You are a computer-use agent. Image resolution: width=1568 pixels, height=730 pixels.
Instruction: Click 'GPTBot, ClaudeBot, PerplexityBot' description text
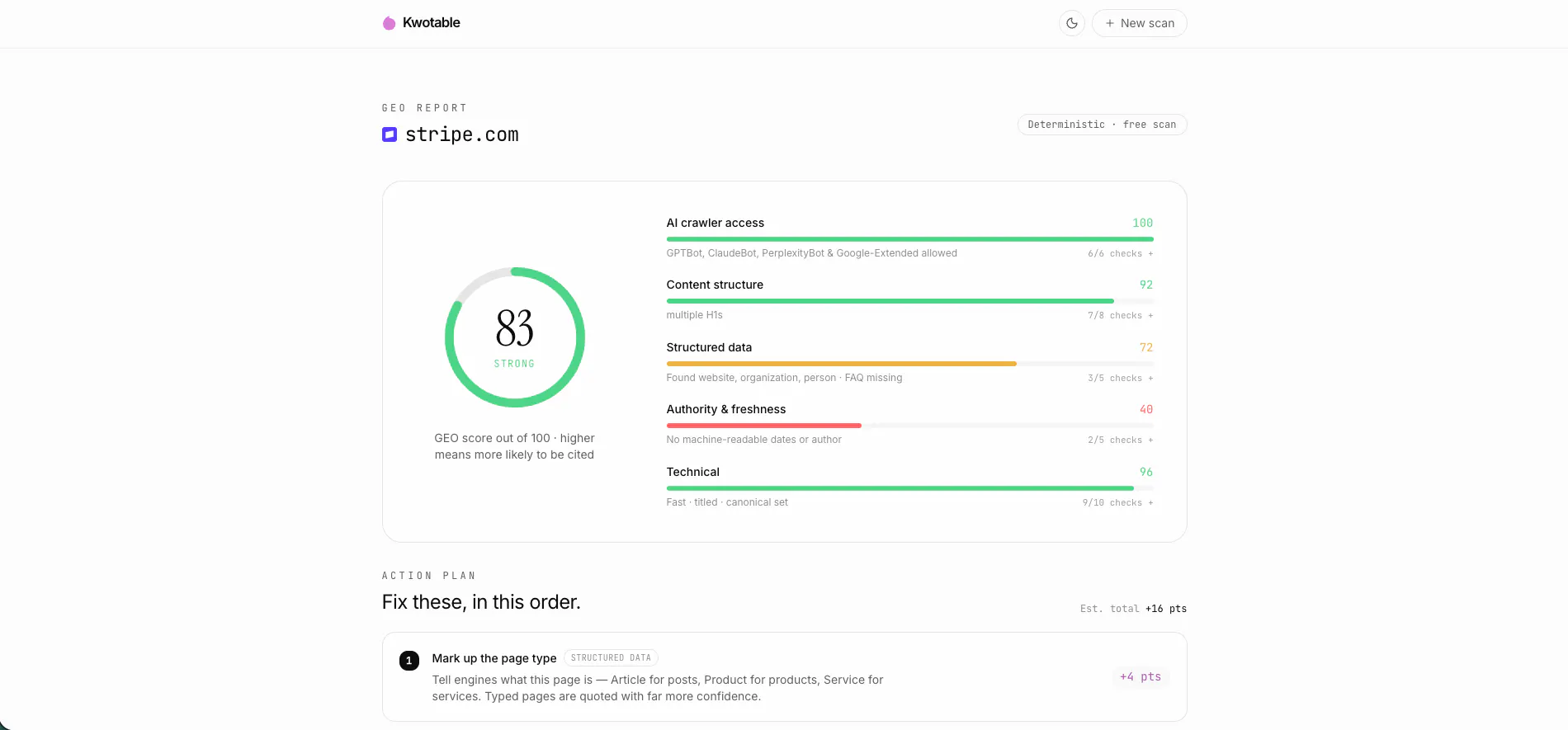tap(812, 253)
